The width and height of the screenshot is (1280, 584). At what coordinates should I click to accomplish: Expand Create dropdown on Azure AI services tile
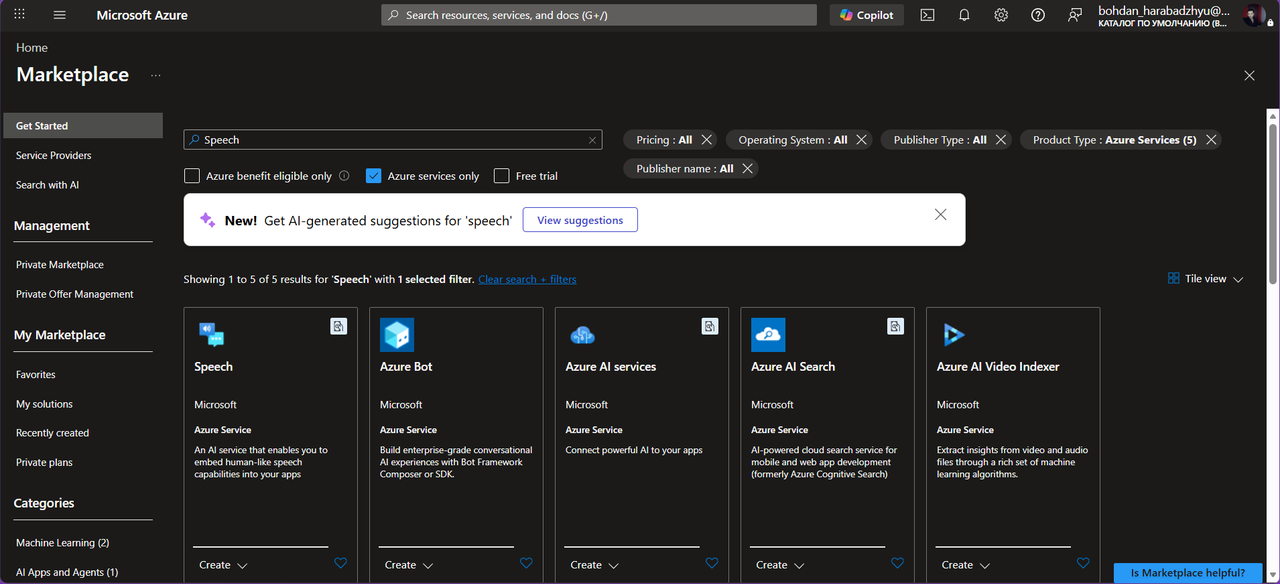click(x=595, y=565)
